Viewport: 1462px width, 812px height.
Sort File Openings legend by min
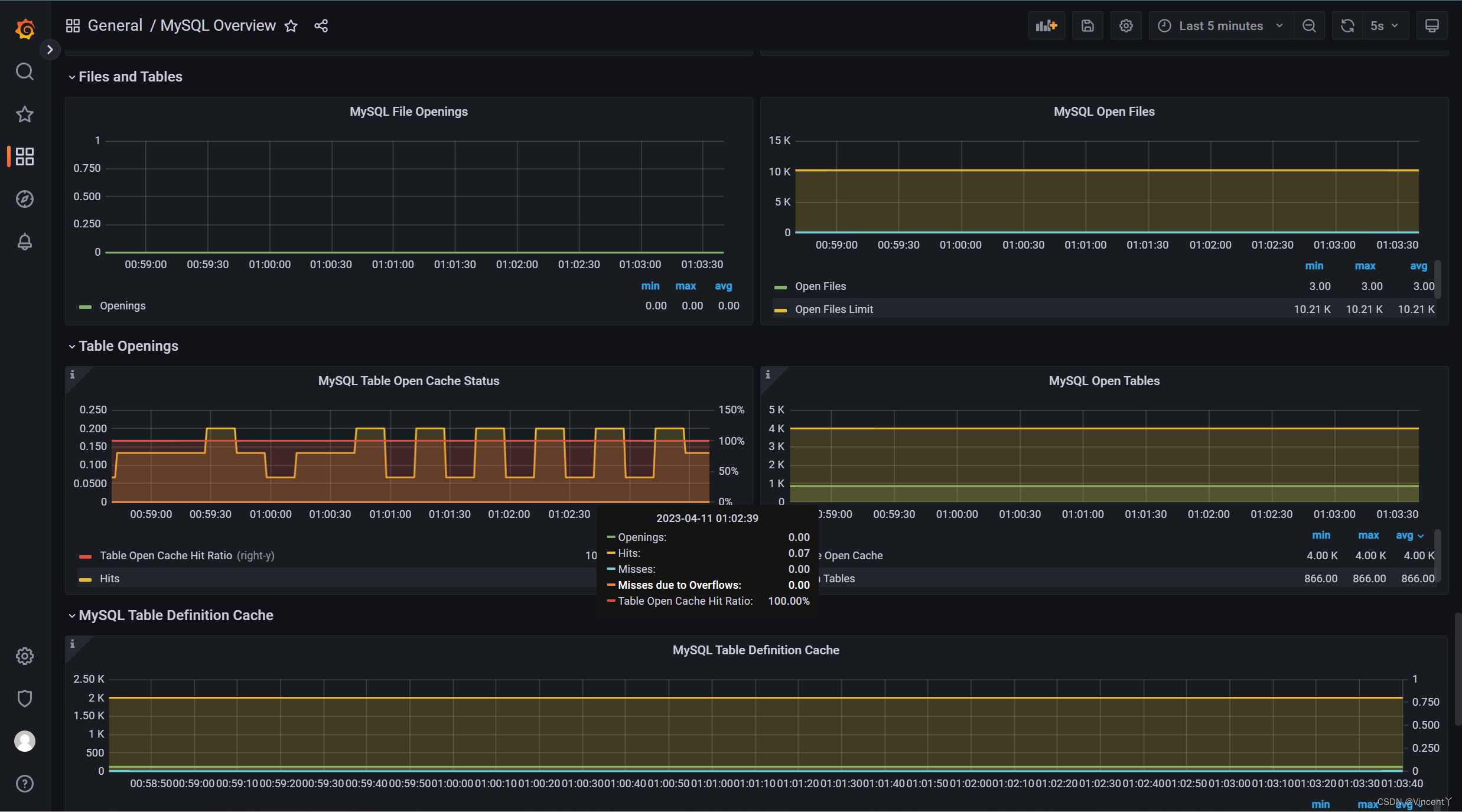pos(650,286)
